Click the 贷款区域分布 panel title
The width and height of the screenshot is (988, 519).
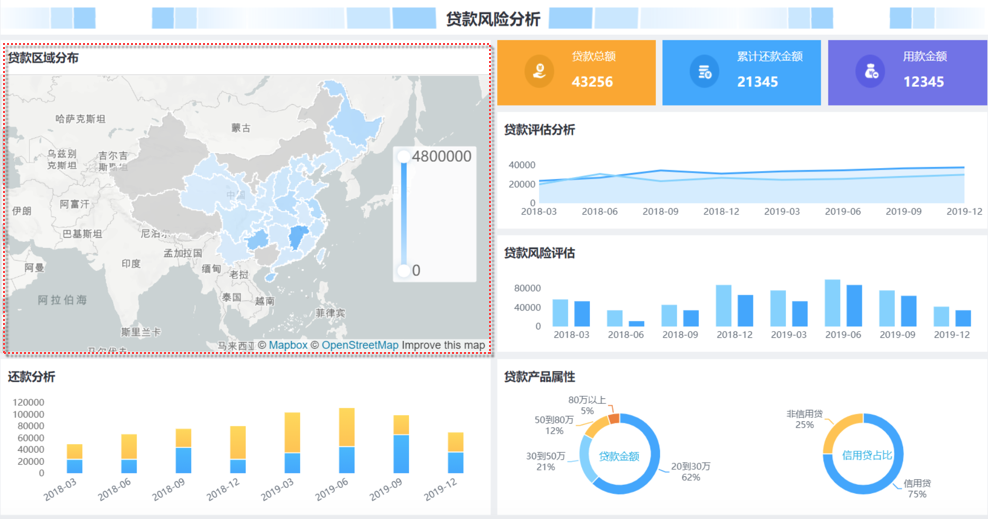click(43, 58)
